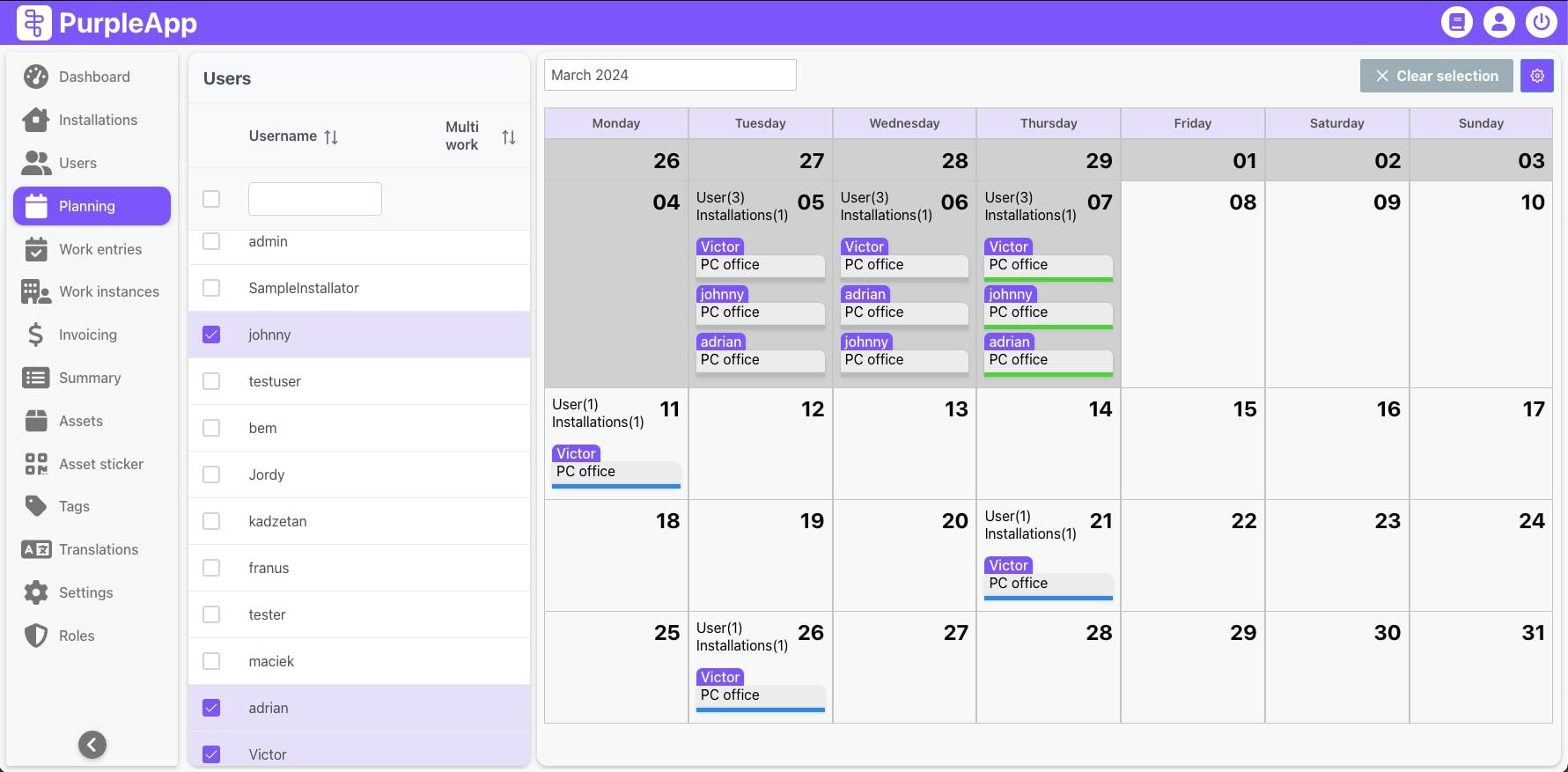Sort users by Username column arrows

331,136
